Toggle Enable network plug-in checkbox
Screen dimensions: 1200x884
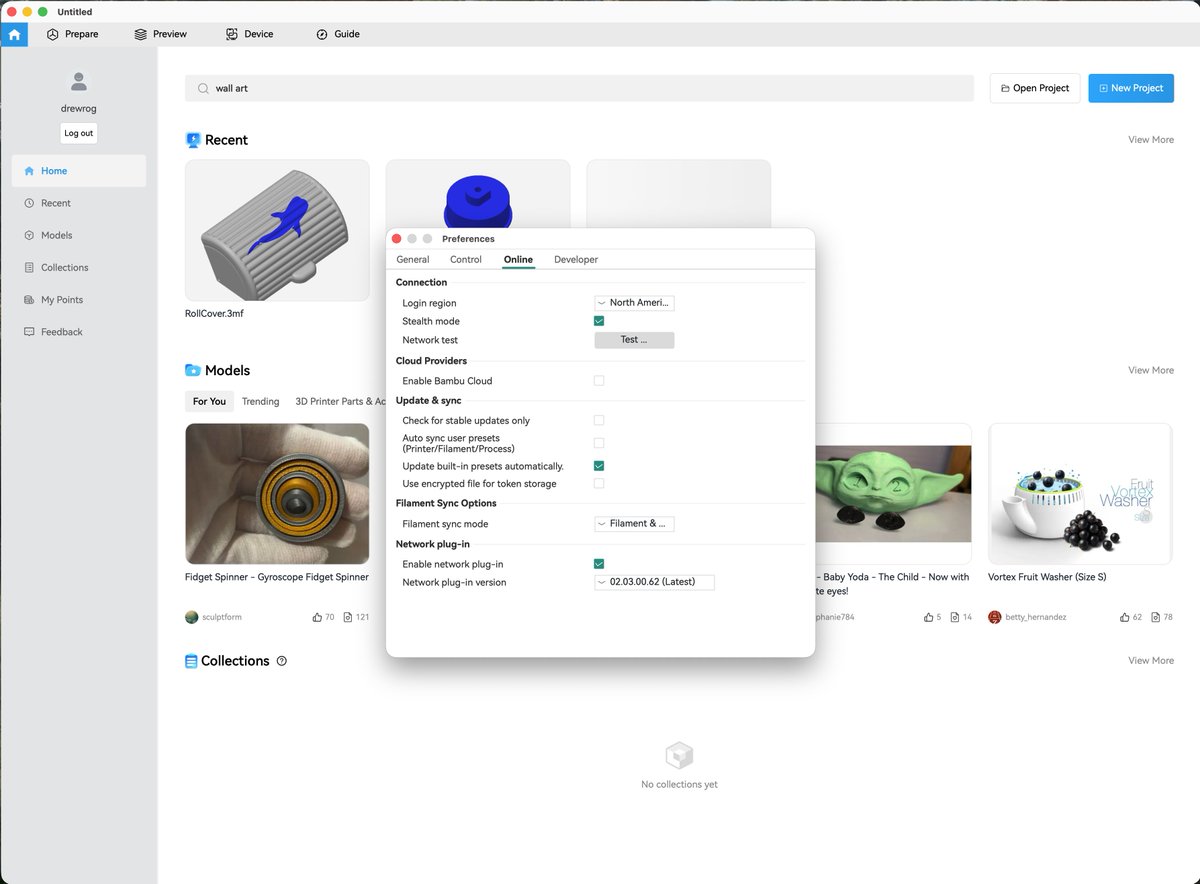(x=599, y=564)
